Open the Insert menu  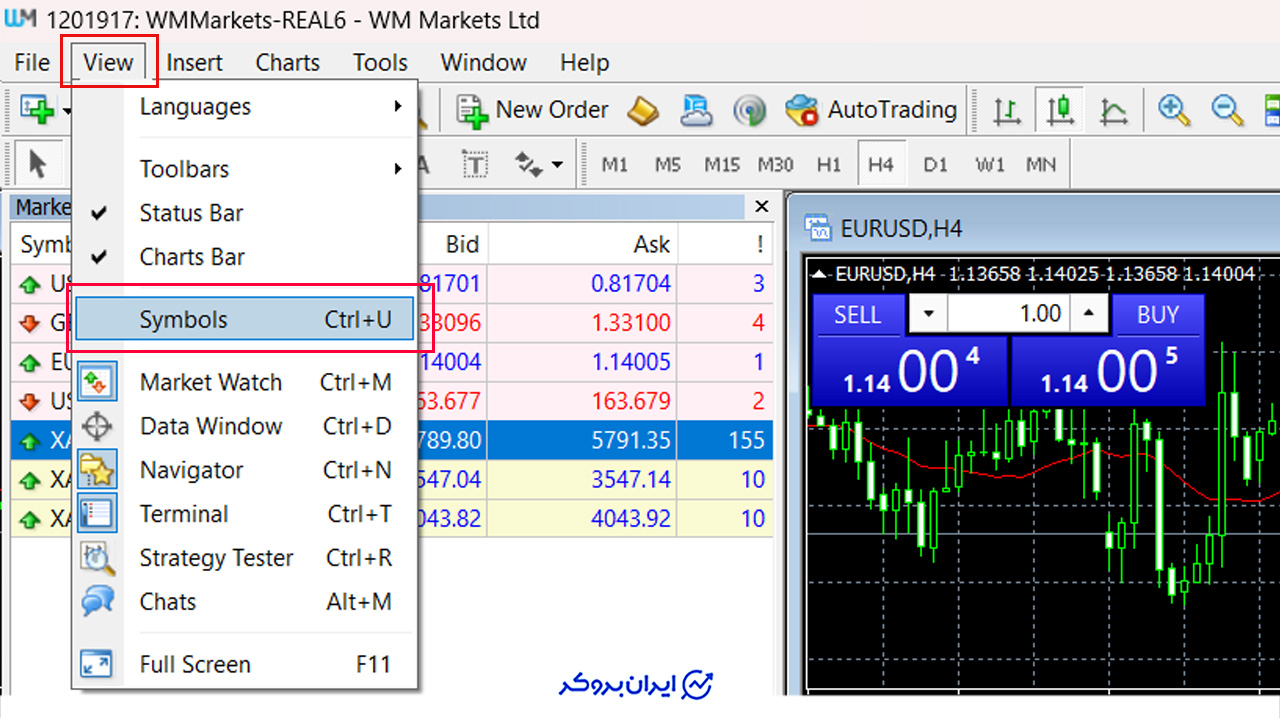coord(194,62)
